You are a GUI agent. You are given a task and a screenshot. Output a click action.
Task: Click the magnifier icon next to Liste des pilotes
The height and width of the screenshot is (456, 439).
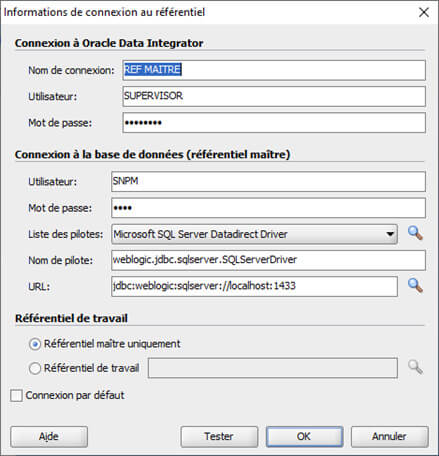pyautogui.click(x=415, y=233)
